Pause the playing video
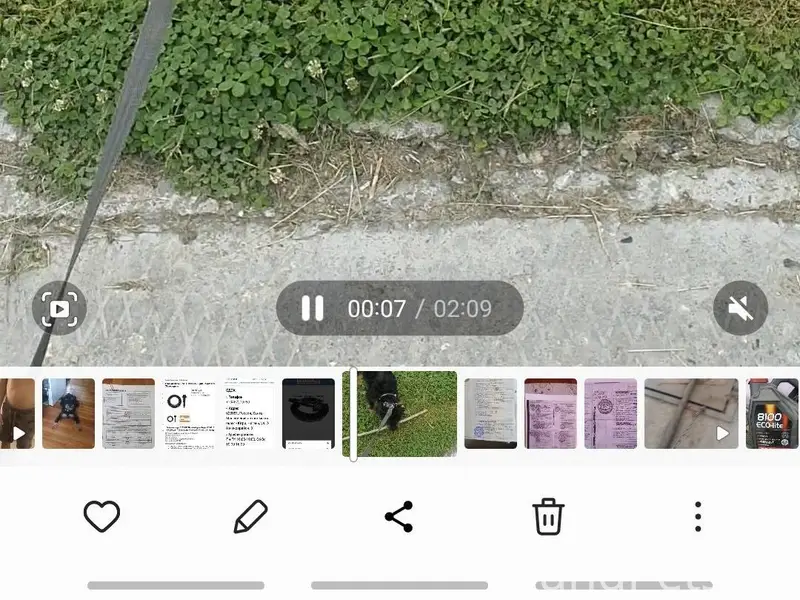Screen dimensions: 800x600 313,308
